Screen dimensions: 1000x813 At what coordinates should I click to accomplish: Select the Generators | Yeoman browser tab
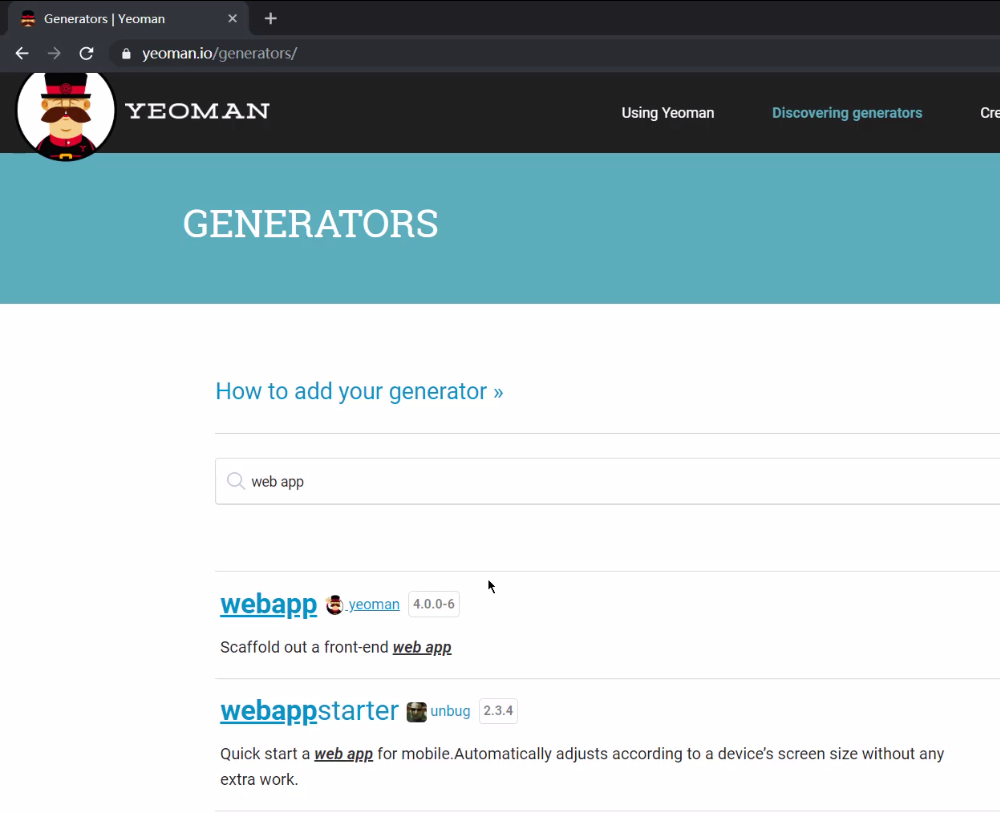click(128, 18)
